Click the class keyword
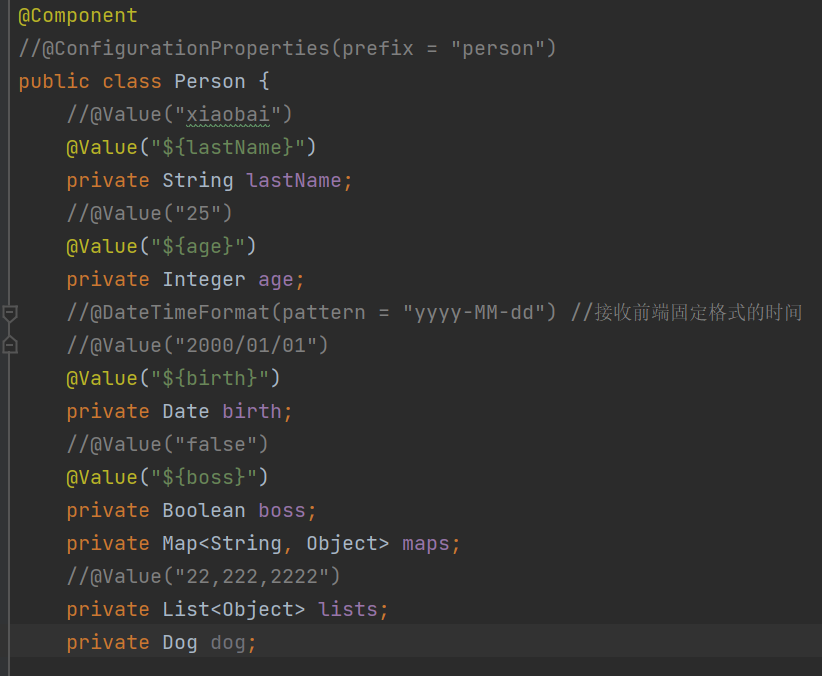Viewport: 822px width, 676px height. coord(132,82)
